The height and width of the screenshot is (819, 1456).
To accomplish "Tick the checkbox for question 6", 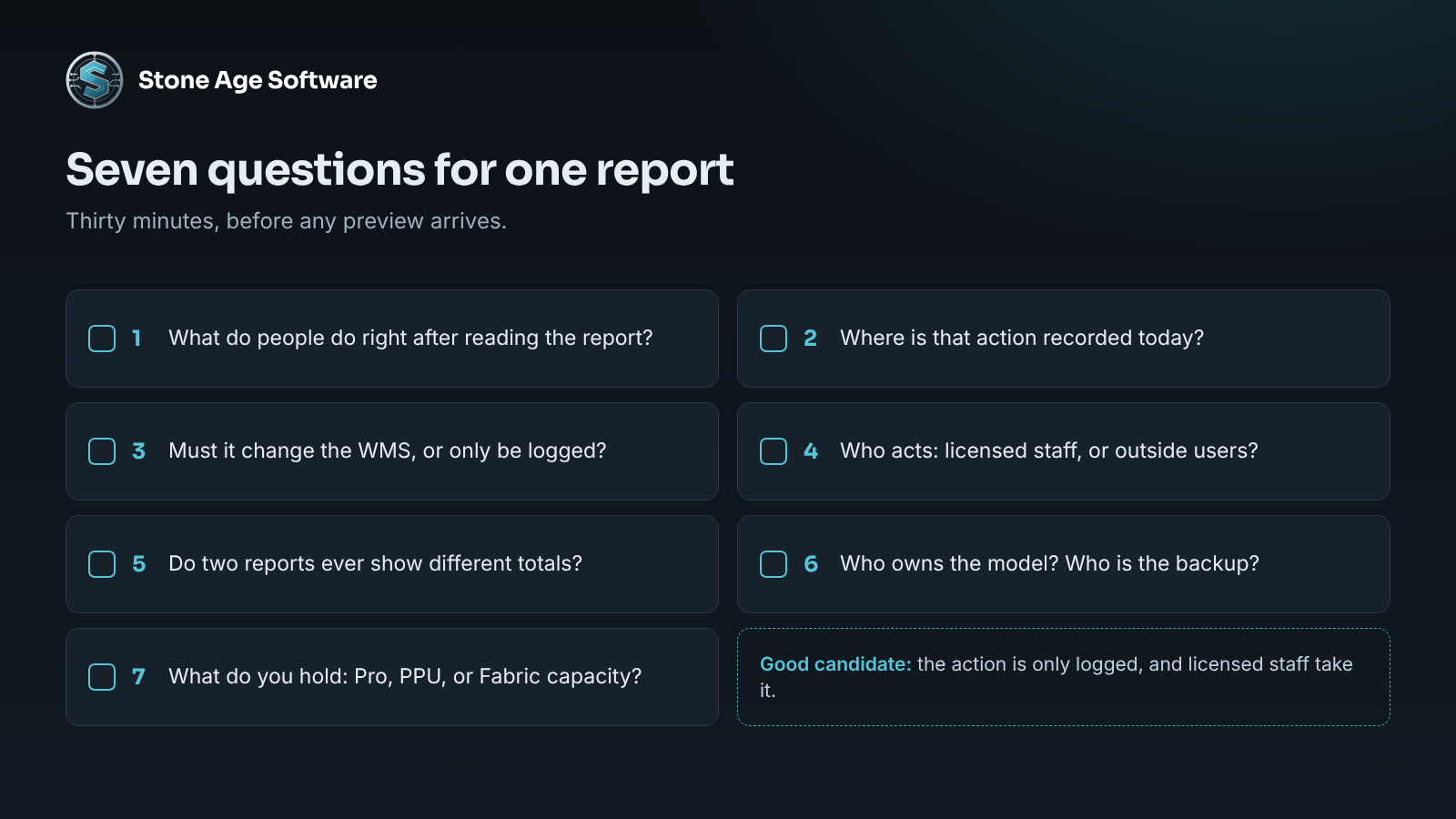I will pyautogui.click(x=773, y=564).
